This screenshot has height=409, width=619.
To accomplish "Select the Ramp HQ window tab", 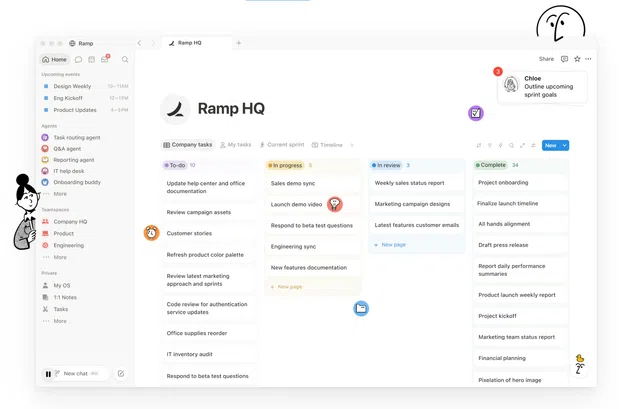I will pos(196,43).
